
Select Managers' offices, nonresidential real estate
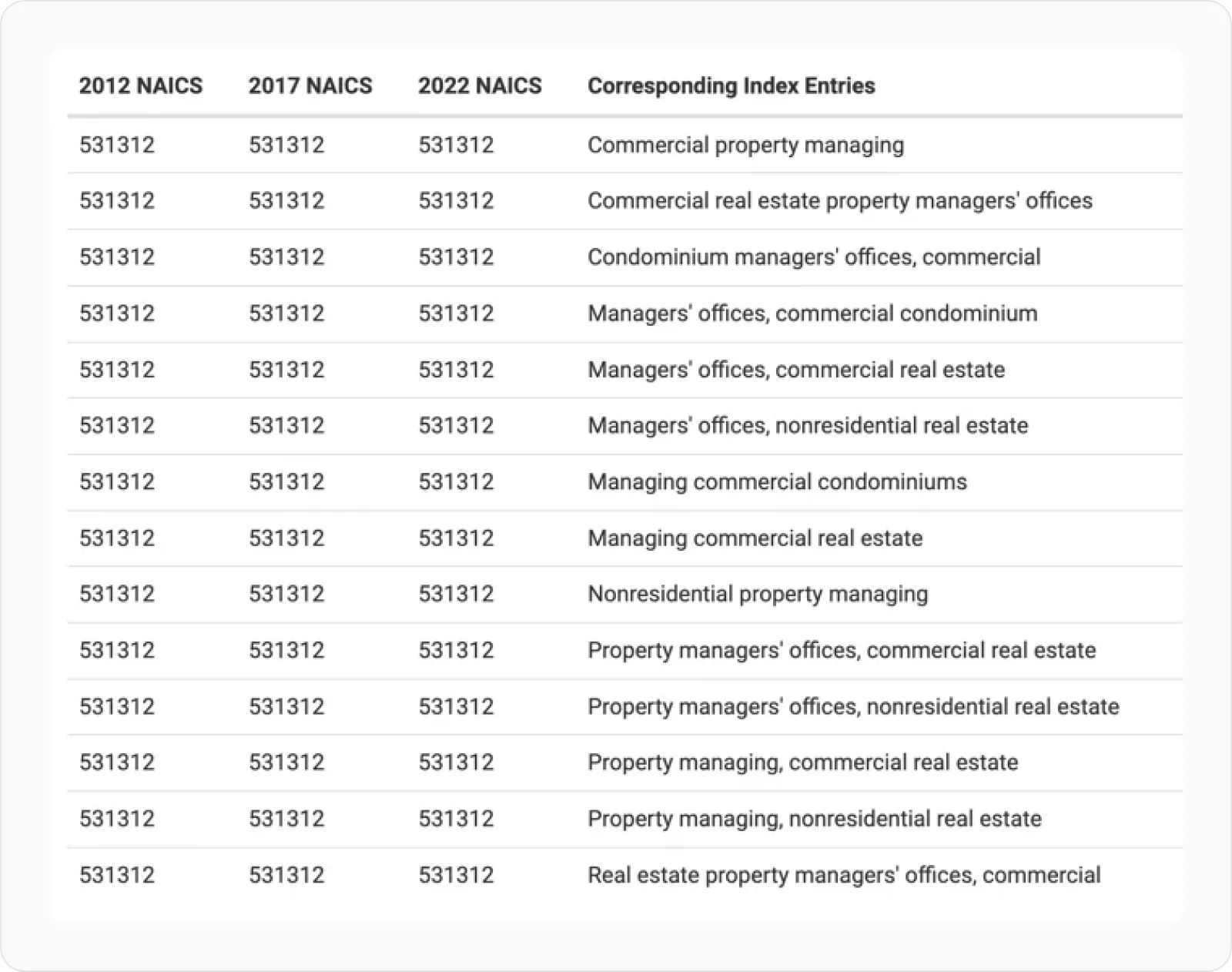pyautogui.click(x=807, y=426)
